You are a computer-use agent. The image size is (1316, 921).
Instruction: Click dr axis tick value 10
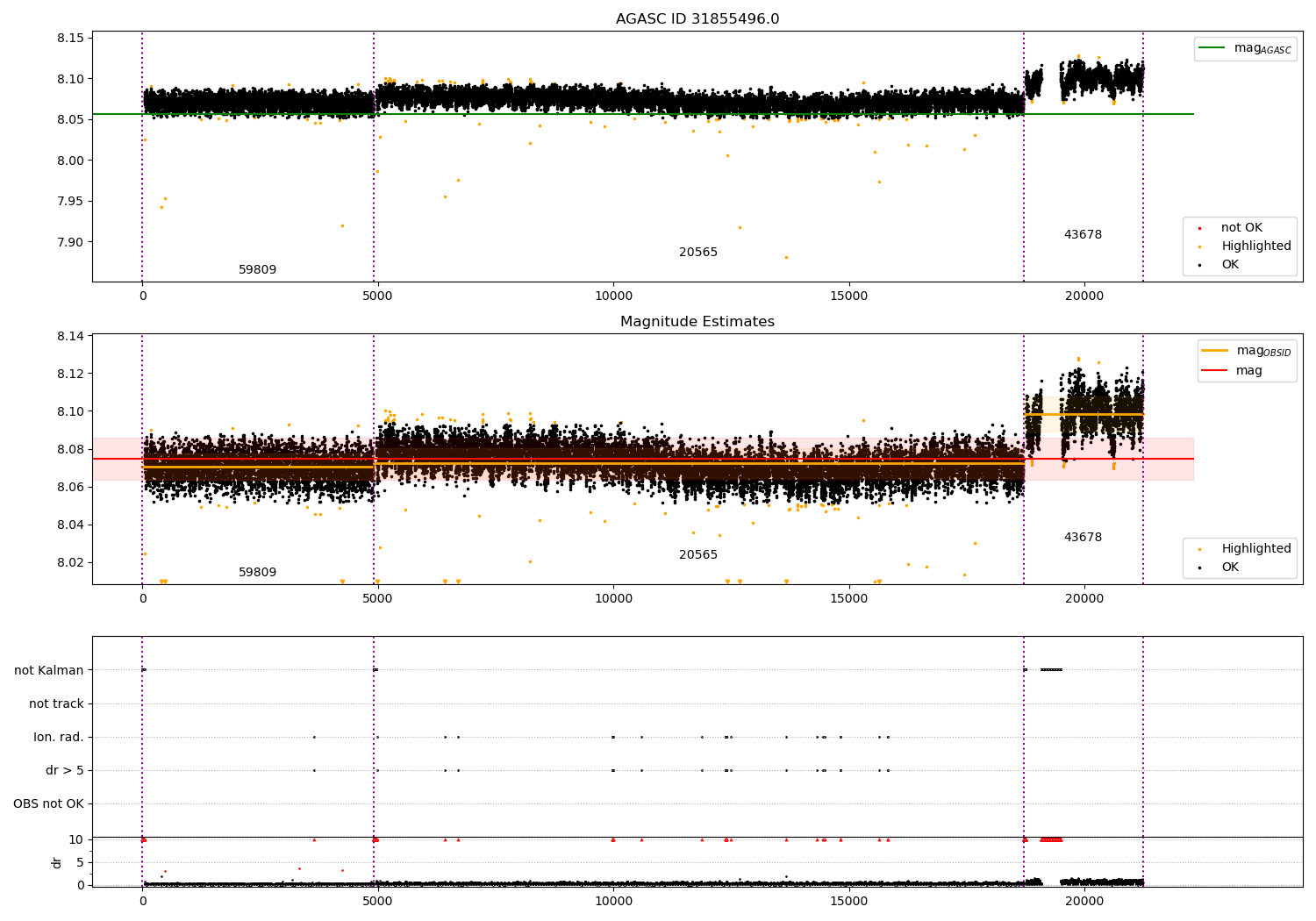[x=76, y=840]
